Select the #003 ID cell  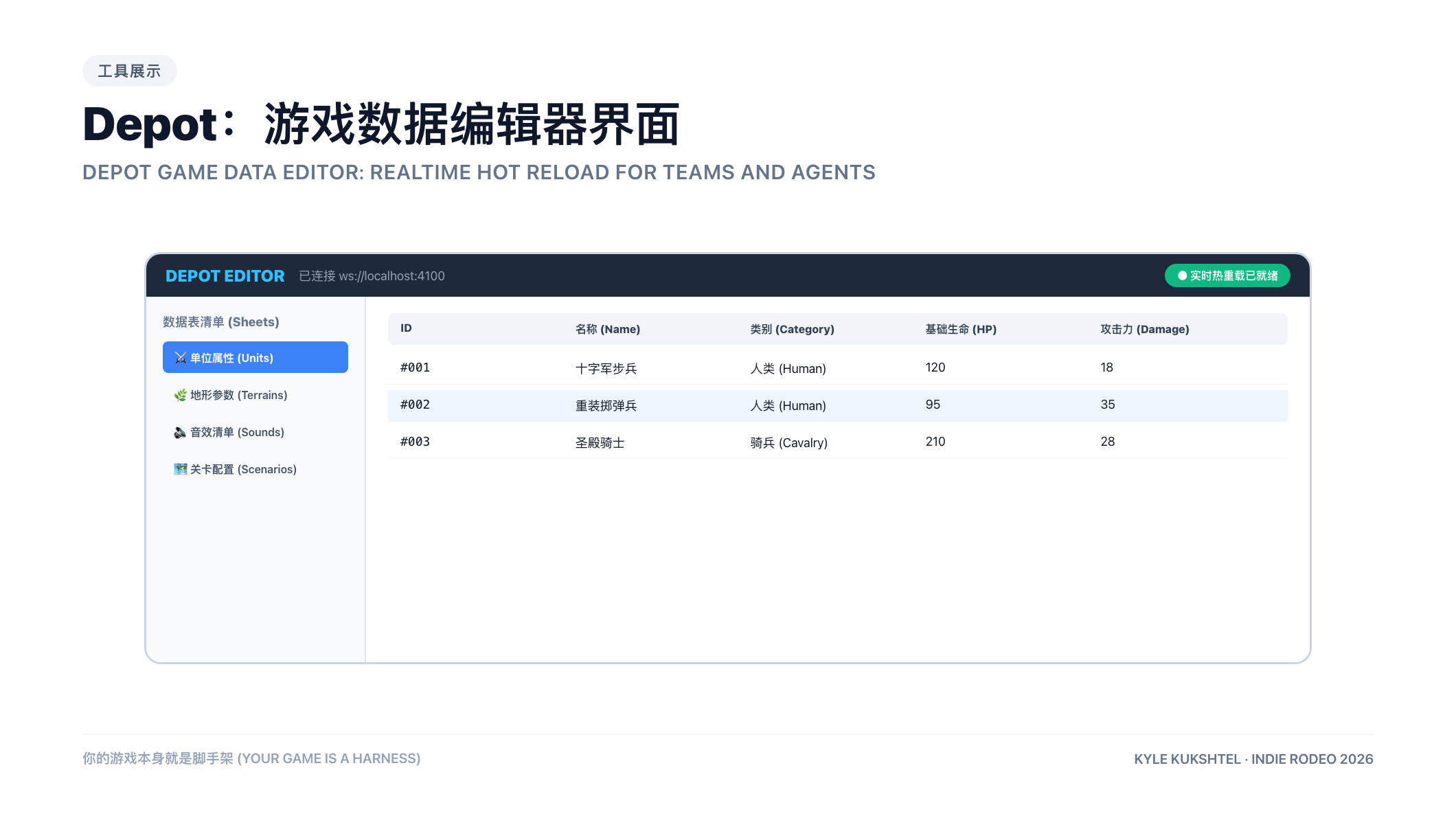click(415, 442)
